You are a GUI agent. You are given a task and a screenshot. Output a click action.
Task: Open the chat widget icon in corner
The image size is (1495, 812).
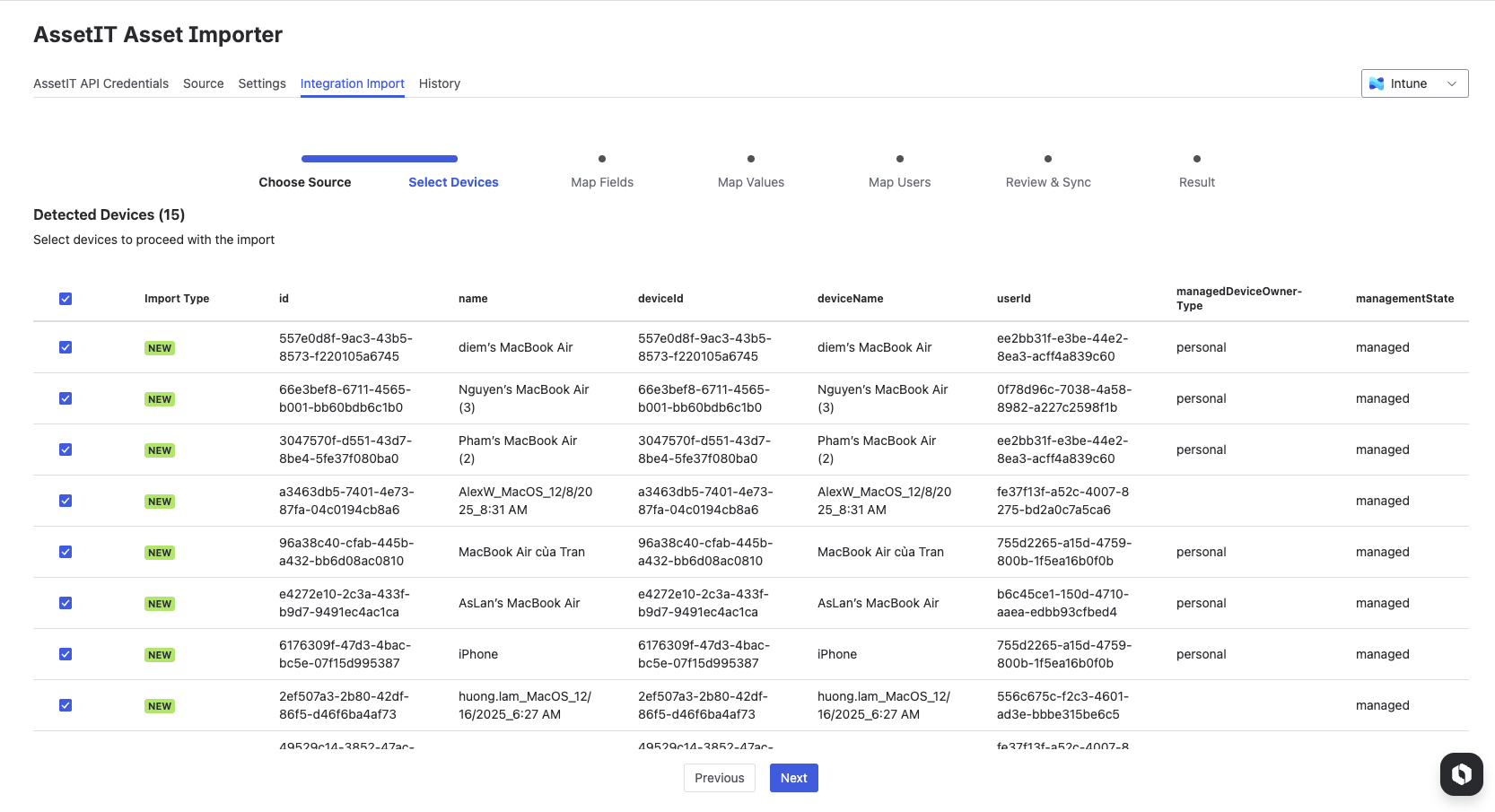(x=1461, y=773)
